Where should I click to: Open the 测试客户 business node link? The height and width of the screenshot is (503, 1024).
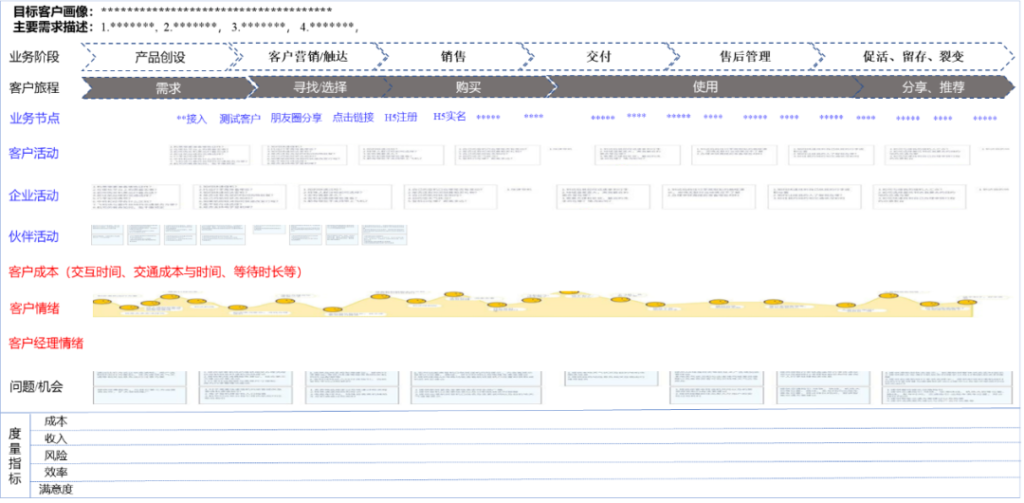coord(240,118)
